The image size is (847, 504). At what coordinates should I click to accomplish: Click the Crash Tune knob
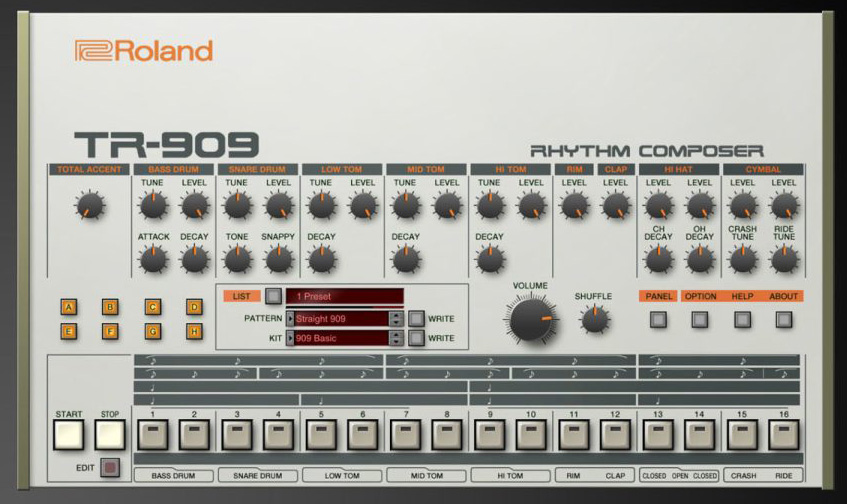(743, 260)
